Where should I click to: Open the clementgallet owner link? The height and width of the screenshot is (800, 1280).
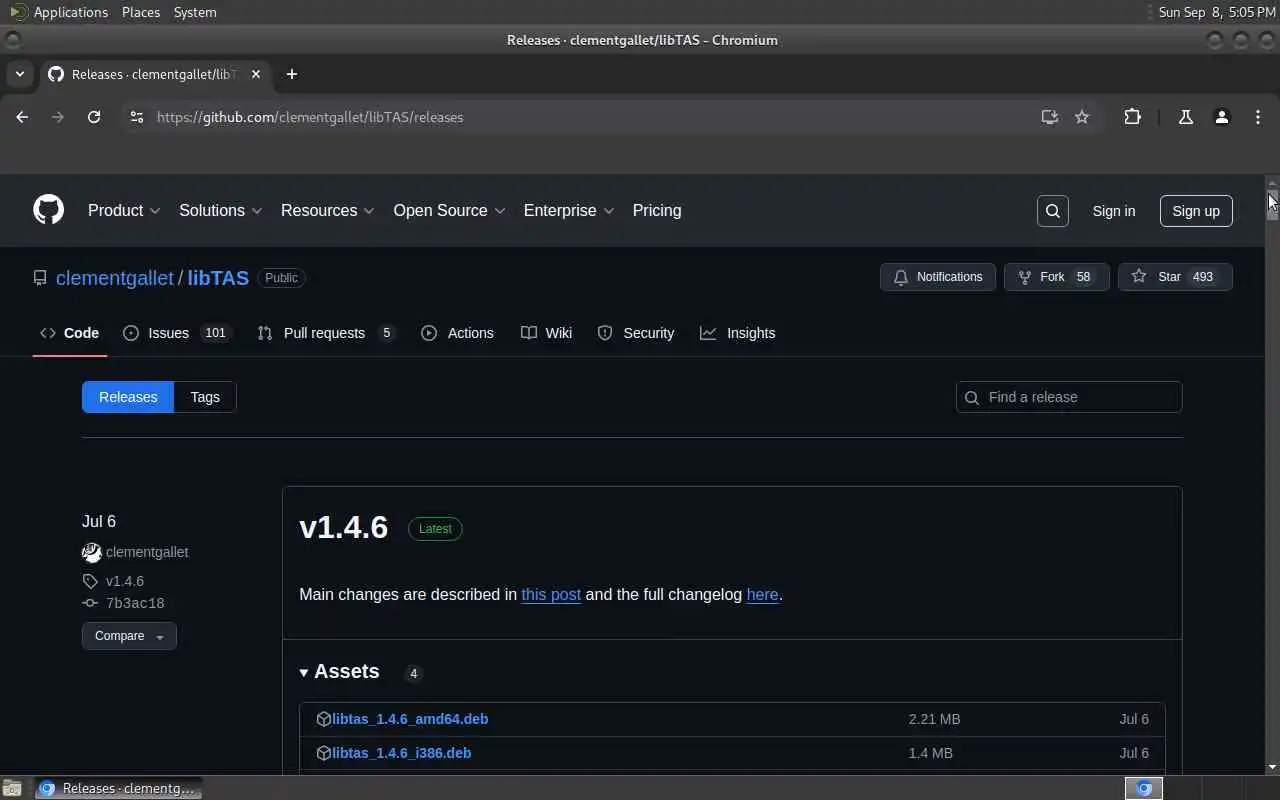(115, 278)
